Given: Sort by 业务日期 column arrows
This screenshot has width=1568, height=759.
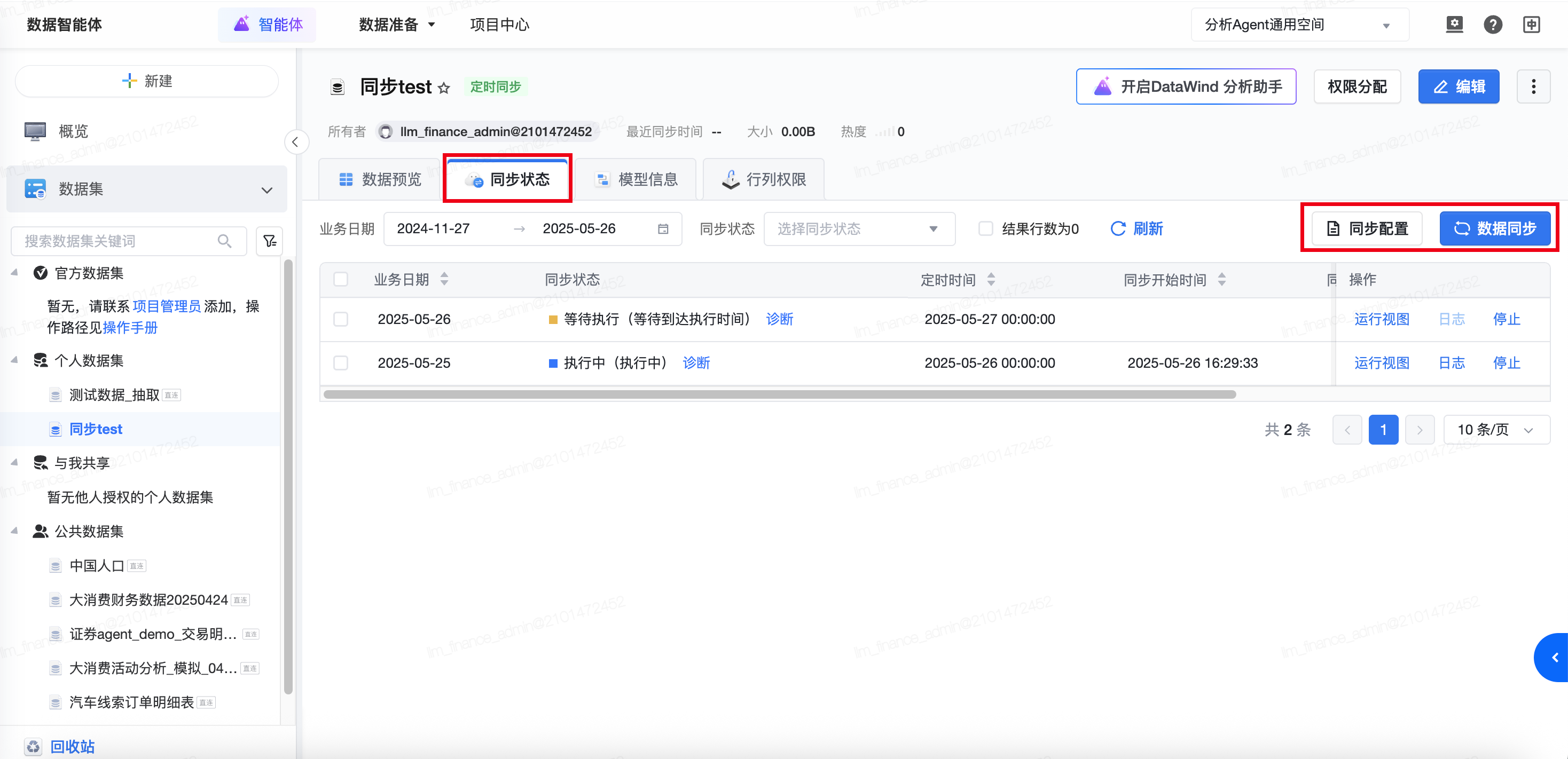Looking at the screenshot, I should pyautogui.click(x=444, y=280).
